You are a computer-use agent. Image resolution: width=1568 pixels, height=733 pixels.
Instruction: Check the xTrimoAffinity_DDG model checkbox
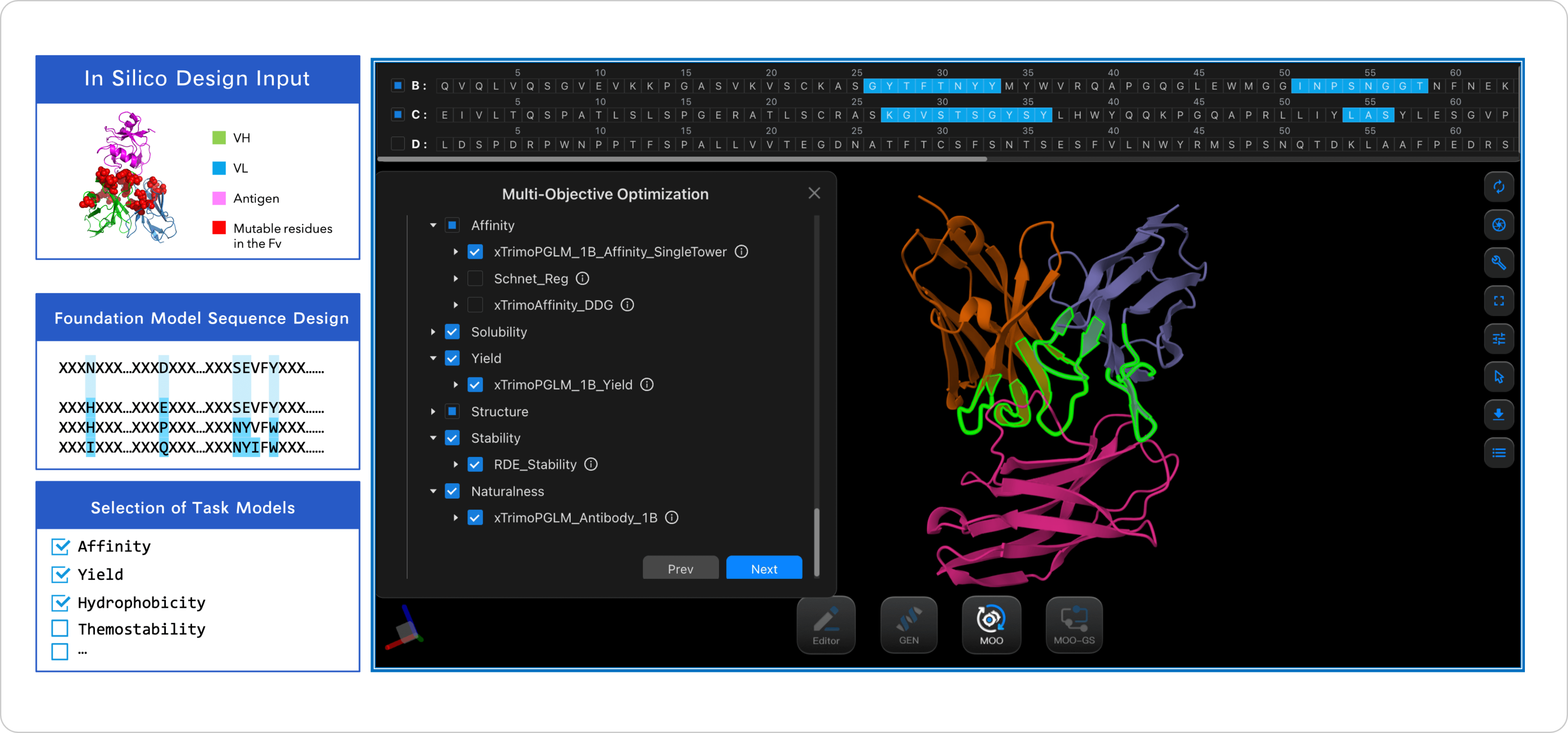[475, 305]
